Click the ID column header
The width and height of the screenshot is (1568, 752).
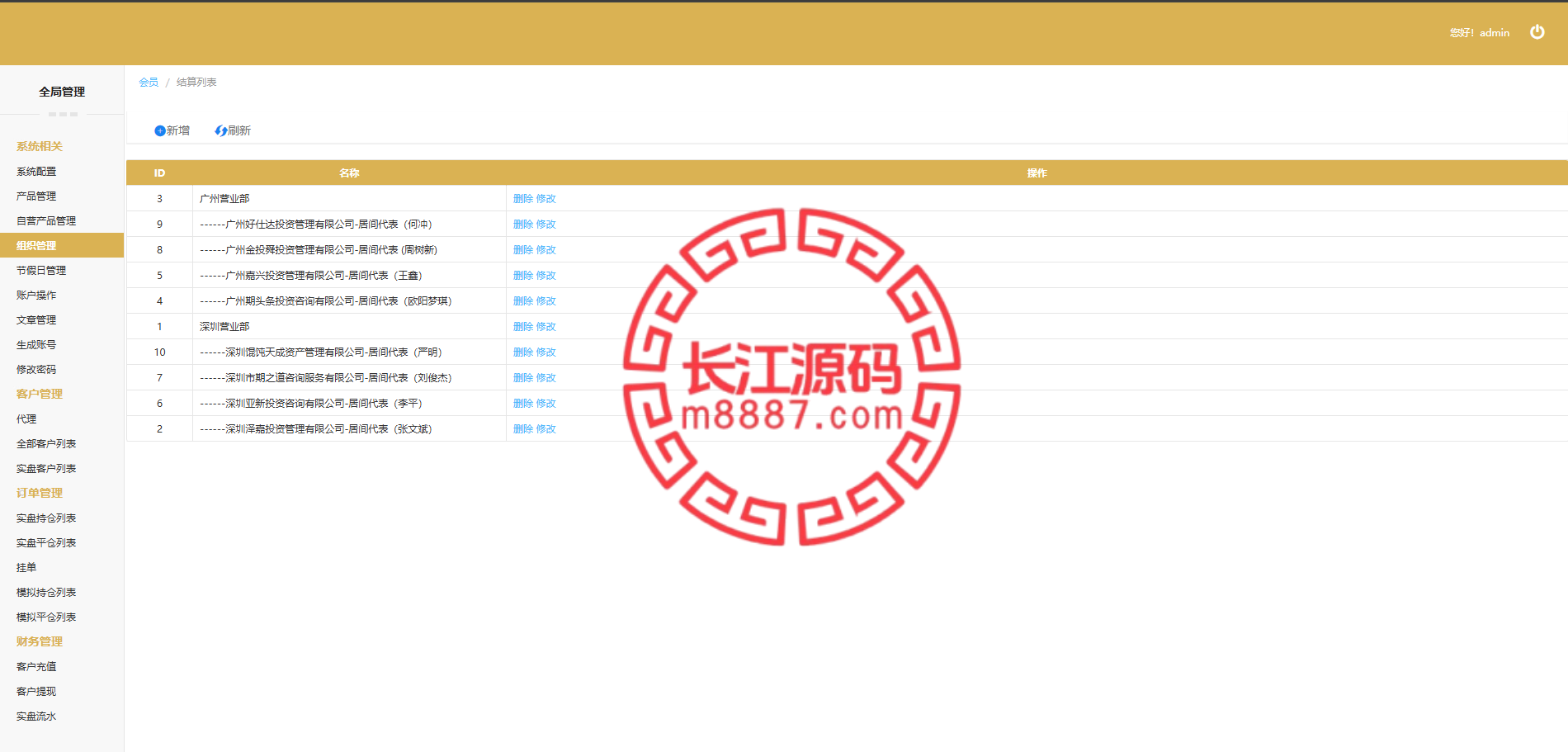(x=159, y=173)
